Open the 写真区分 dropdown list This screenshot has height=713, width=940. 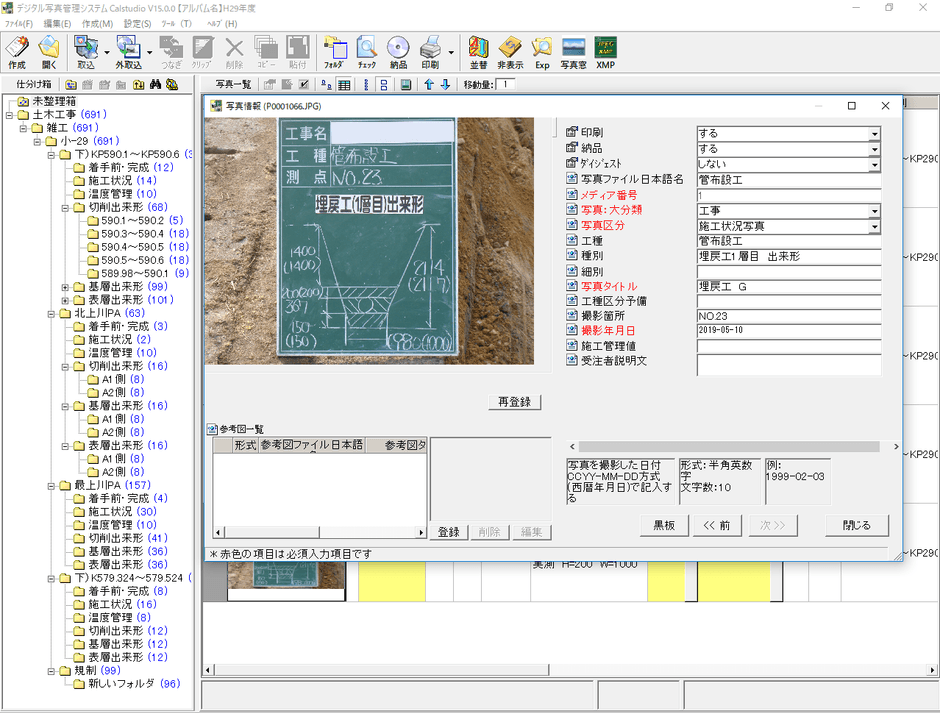click(x=874, y=227)
